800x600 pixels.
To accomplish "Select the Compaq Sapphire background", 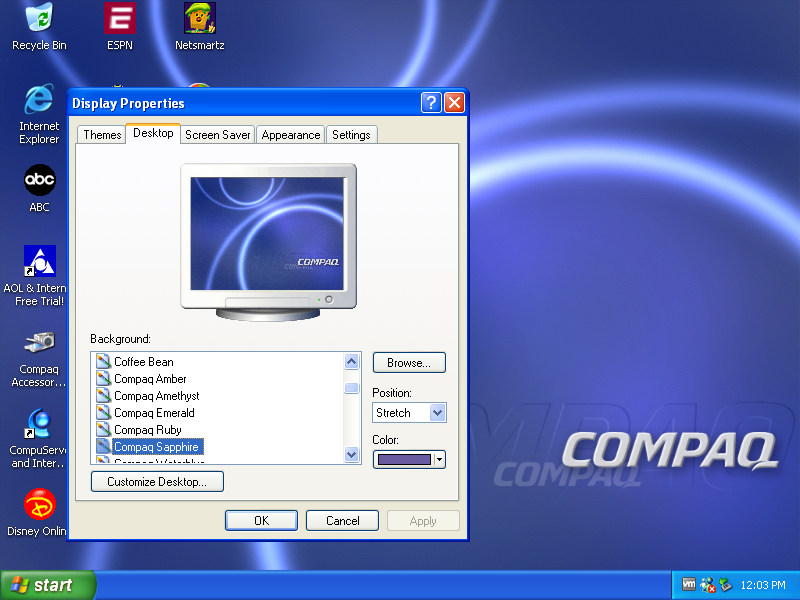I will pyautogui.click(x=157, y=446).
